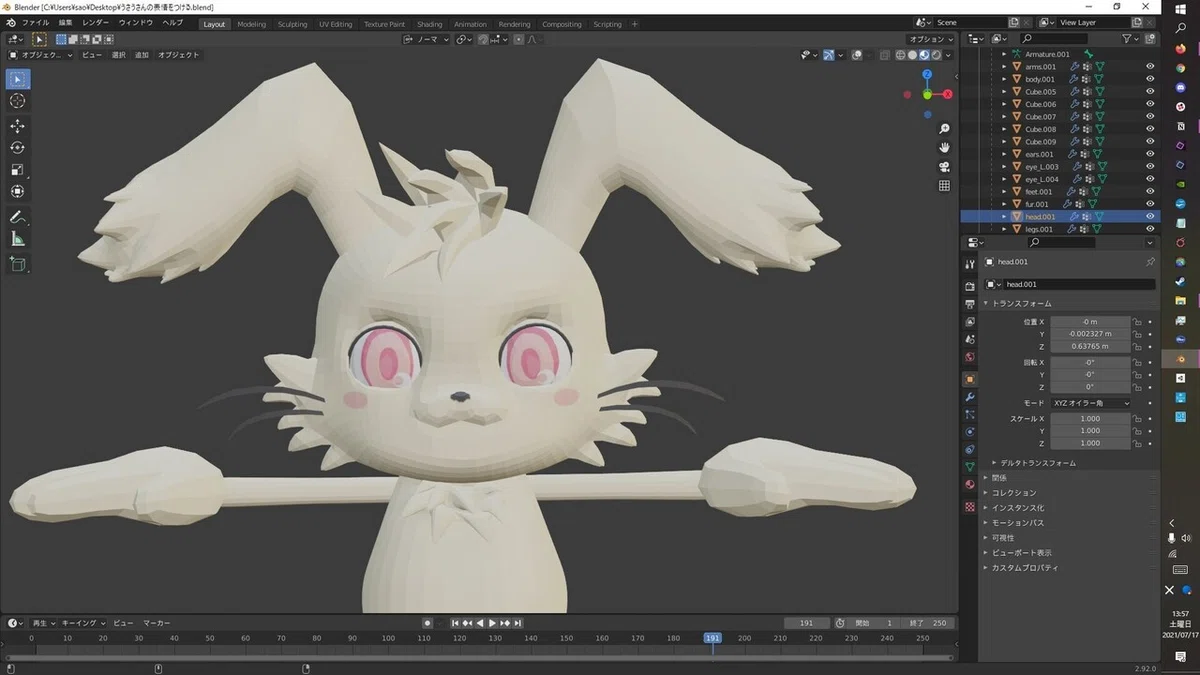Lock the Z location value
The image size is (1200, 675).
(x=1137, y=347)
